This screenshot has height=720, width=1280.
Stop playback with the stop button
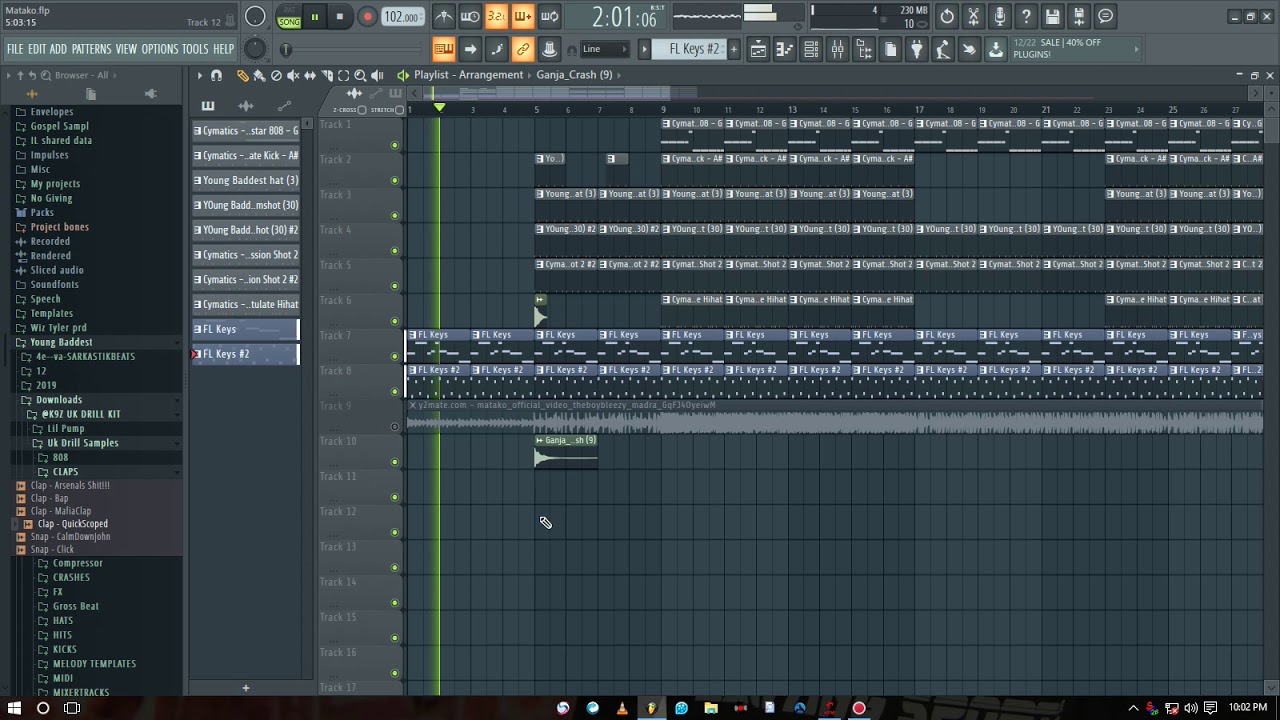(339, 16)
